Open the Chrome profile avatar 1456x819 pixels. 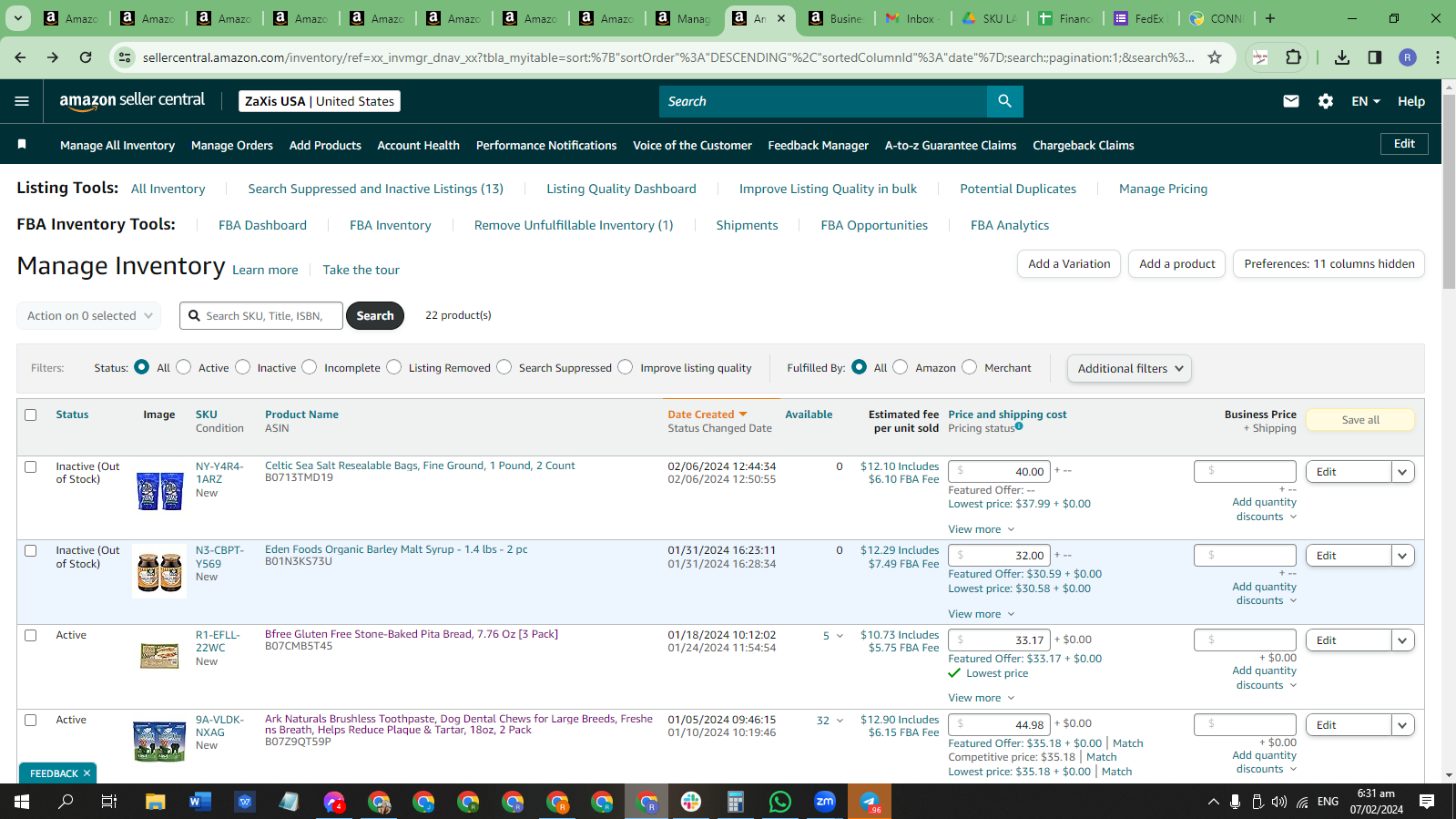[1408, 57]
